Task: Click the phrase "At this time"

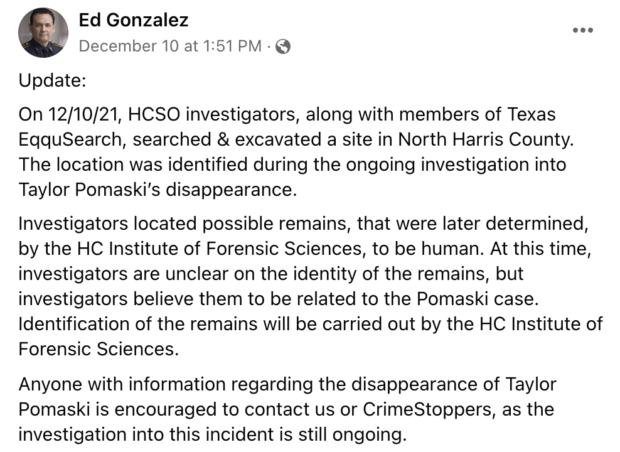Action: [540, 249]
